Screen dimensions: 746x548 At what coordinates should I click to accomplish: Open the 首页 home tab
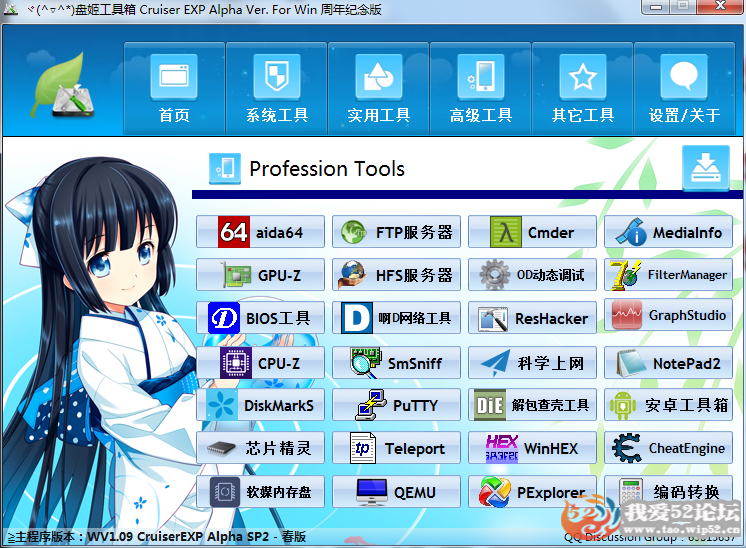tap(174, 89)
